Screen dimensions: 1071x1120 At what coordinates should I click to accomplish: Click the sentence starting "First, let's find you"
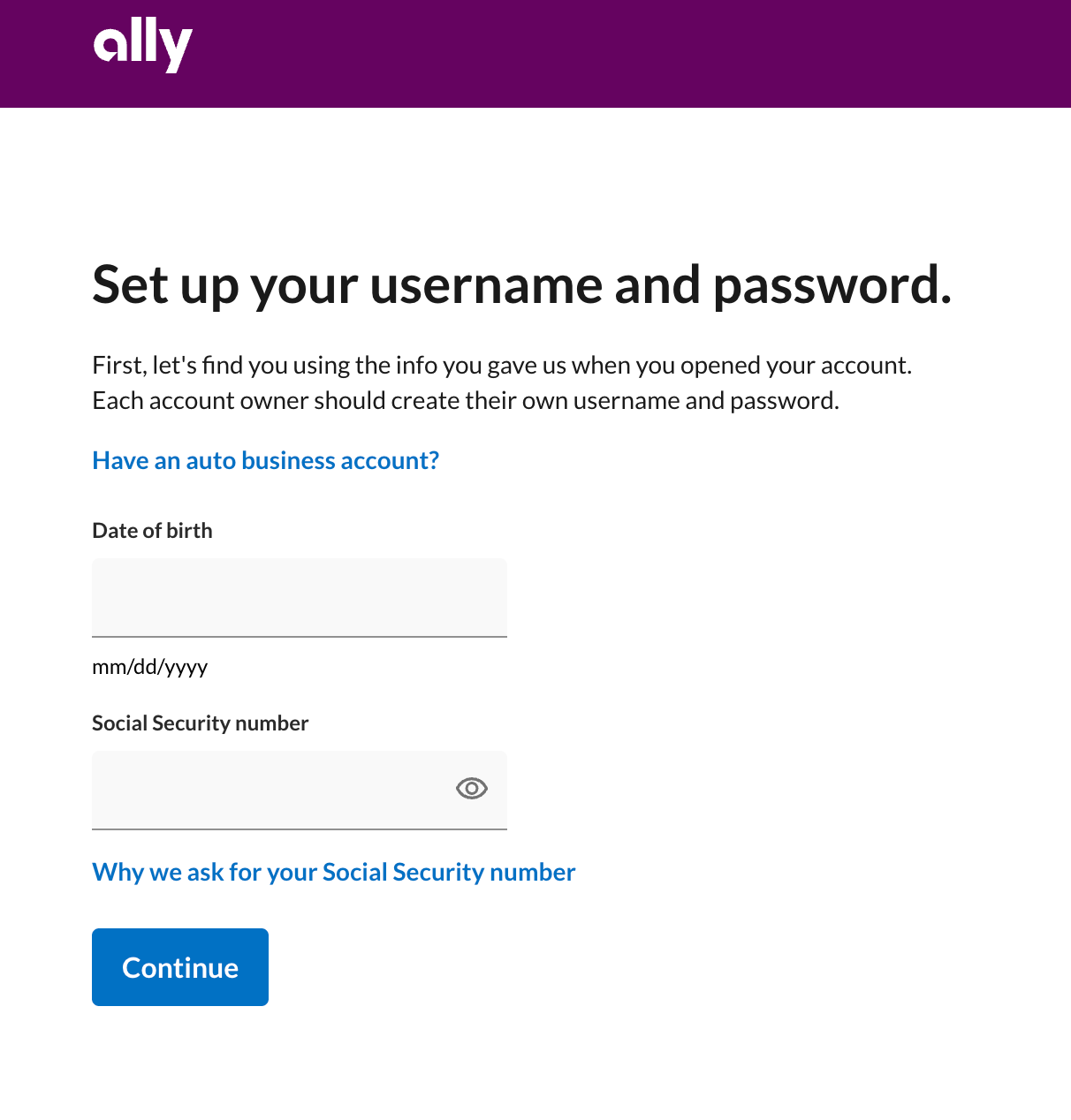click(501, 366)
